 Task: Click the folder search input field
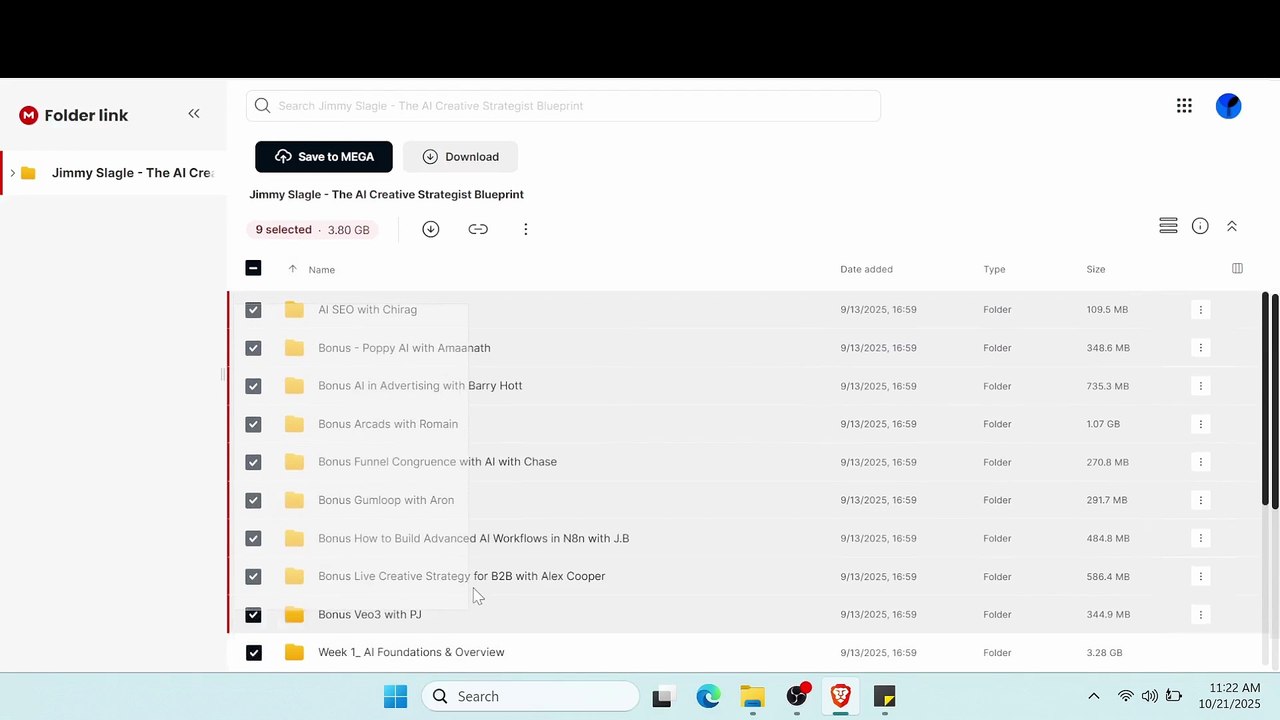coord(563,106)
